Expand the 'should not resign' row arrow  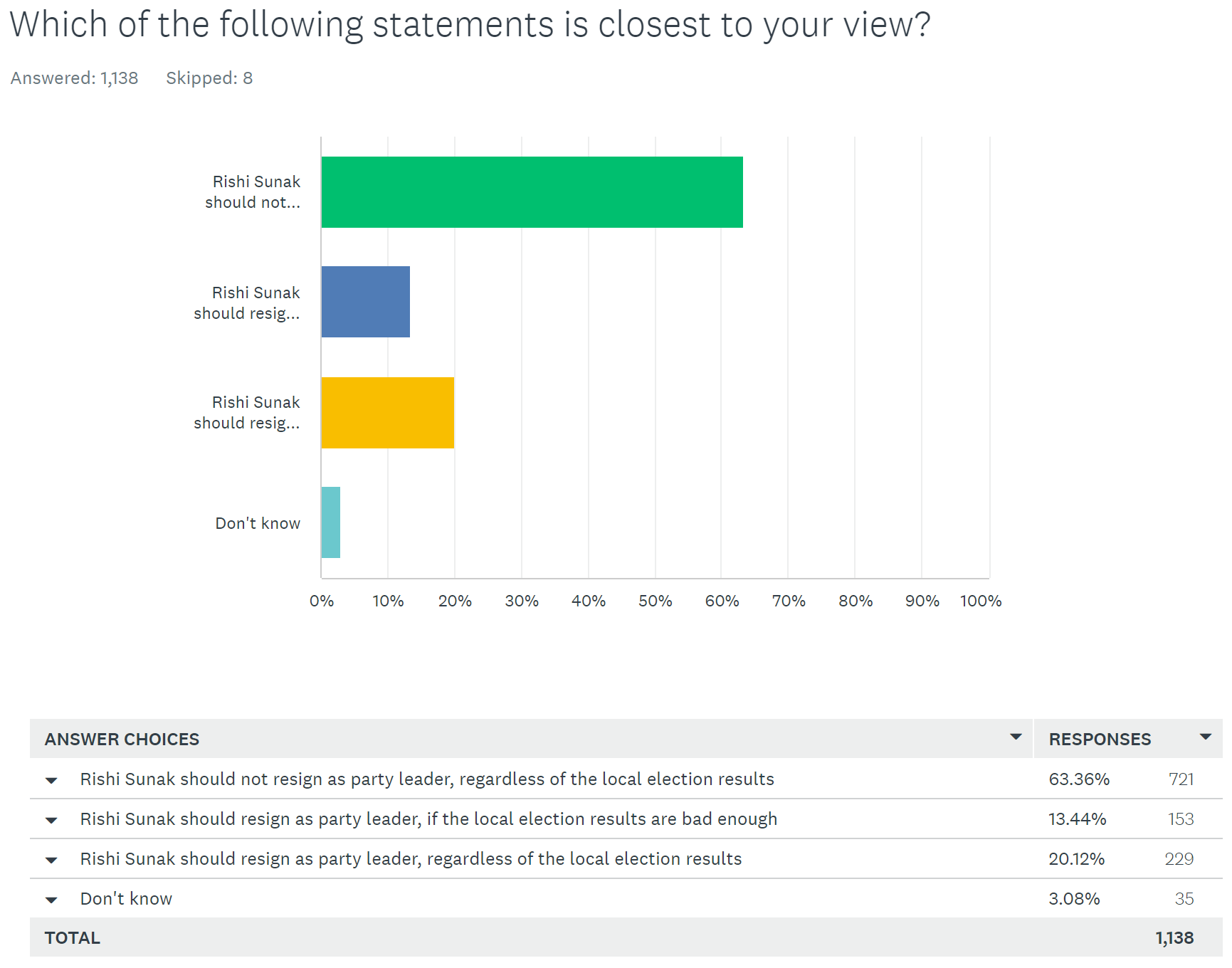[x=51, y=780]
